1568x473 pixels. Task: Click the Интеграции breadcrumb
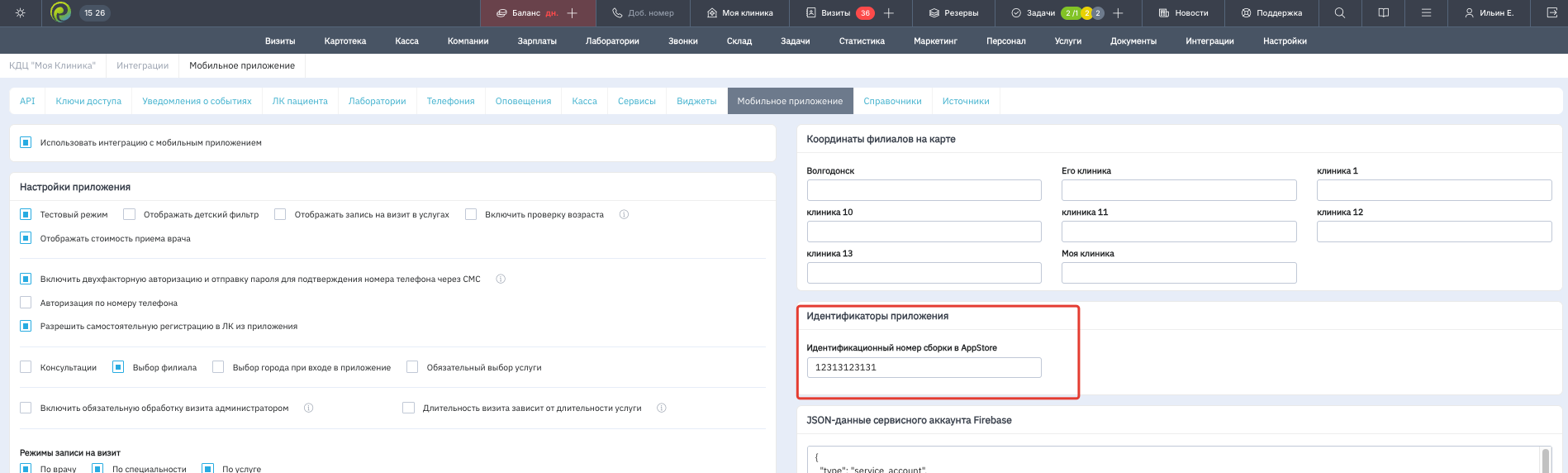pyautogui.click(x=142, y=65)
